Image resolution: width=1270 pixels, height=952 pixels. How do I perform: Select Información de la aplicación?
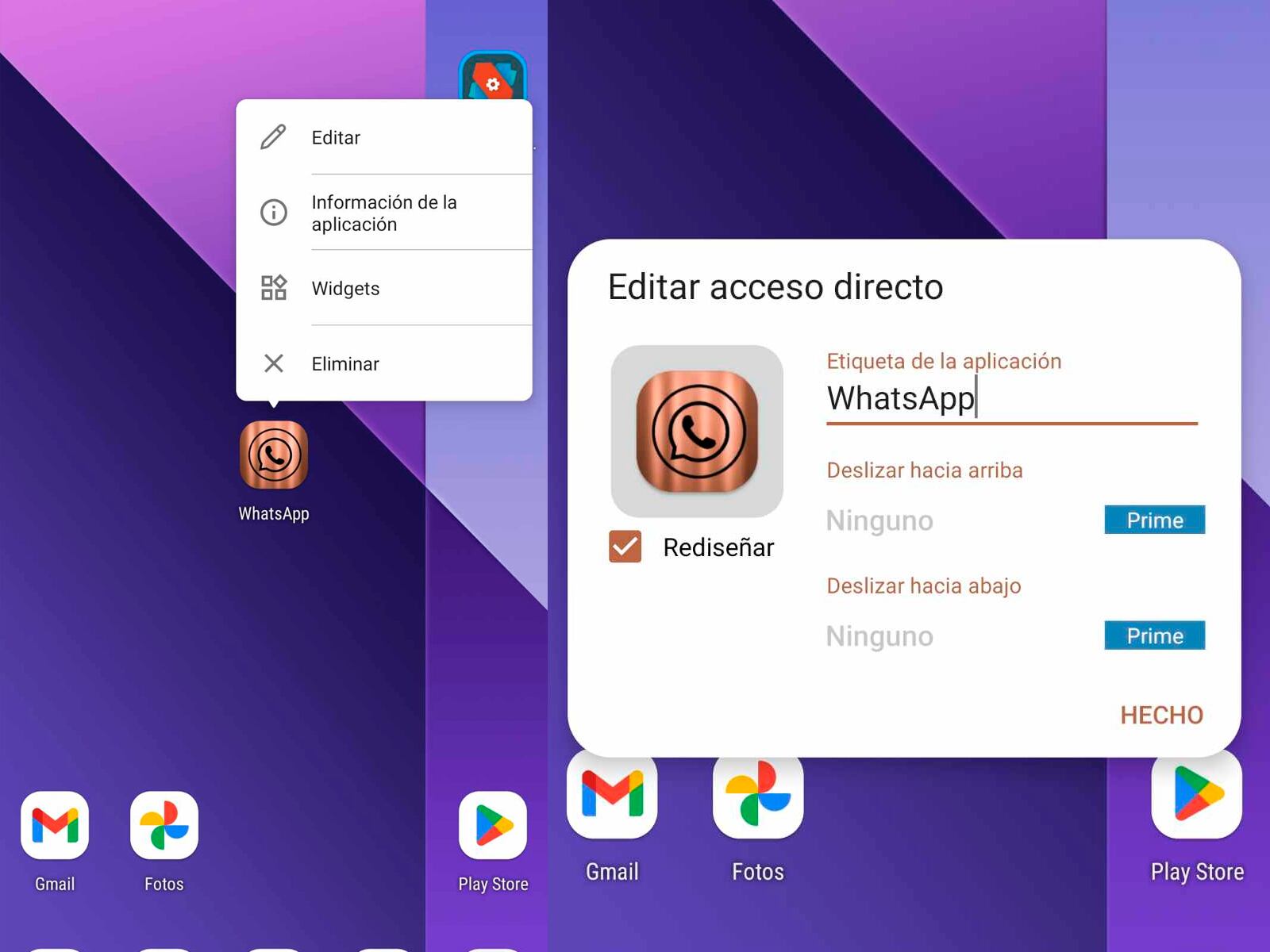click(383, 213)
